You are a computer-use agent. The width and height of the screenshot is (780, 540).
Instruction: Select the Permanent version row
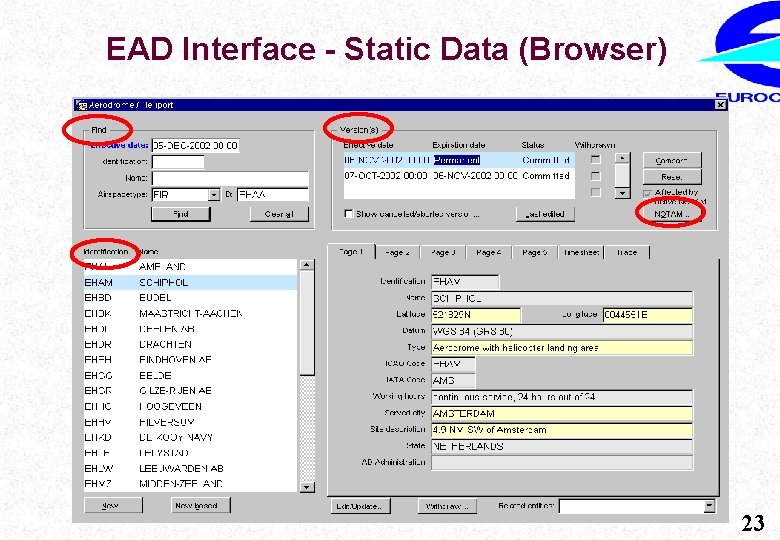[x=459, y=160]
